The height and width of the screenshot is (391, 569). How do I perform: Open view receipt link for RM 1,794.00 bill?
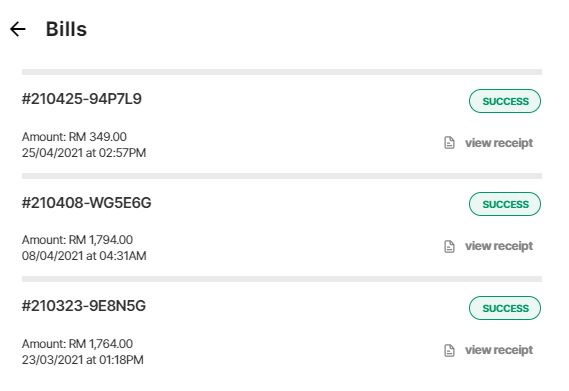pos(499,246)
